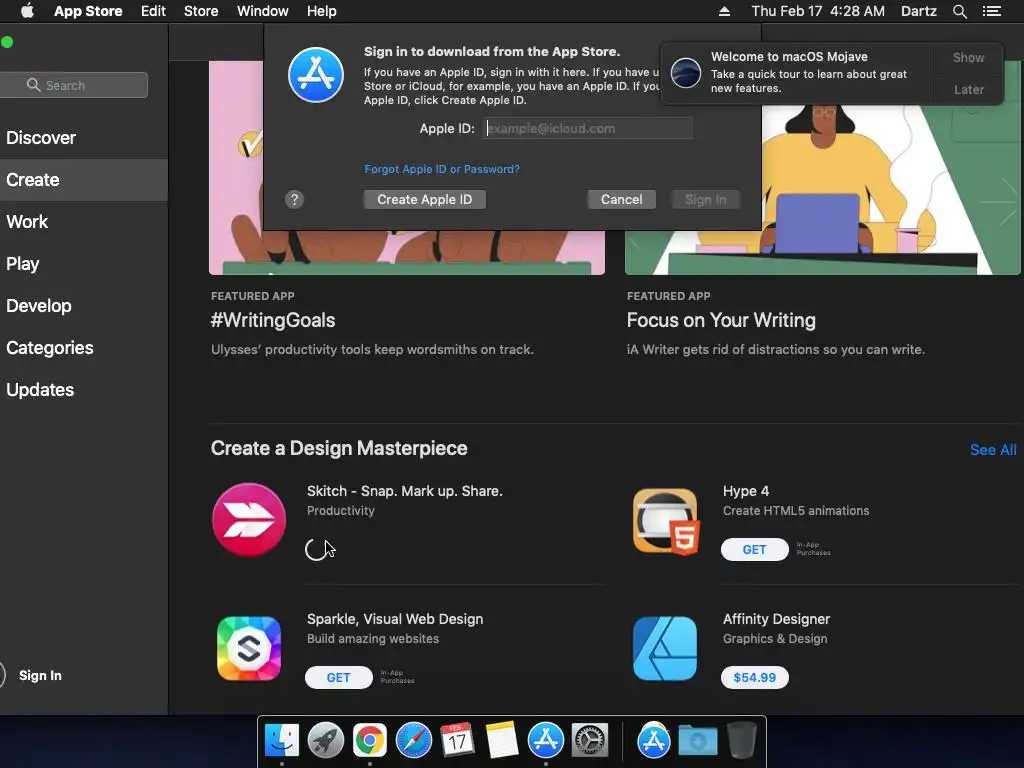The width and height of the screenshot is (1024, 768).
Task: Select Categories in the sidebar
Action: tap(50, 347)
